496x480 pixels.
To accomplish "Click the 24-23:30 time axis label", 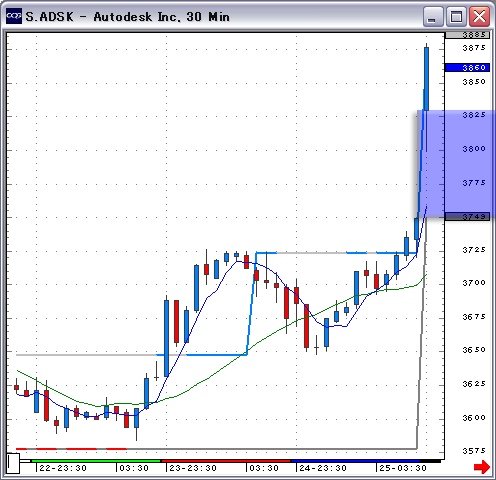I will tap(323, 468).
